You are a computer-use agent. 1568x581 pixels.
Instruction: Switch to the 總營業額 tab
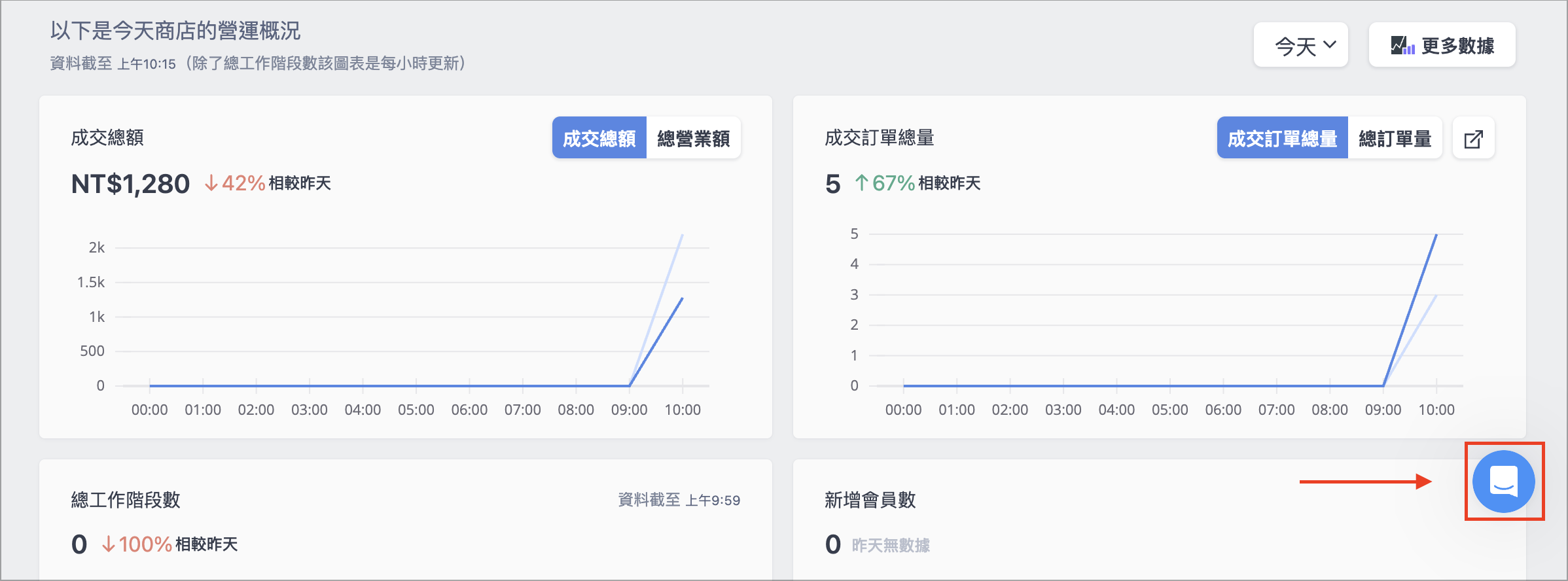[694, 138]
